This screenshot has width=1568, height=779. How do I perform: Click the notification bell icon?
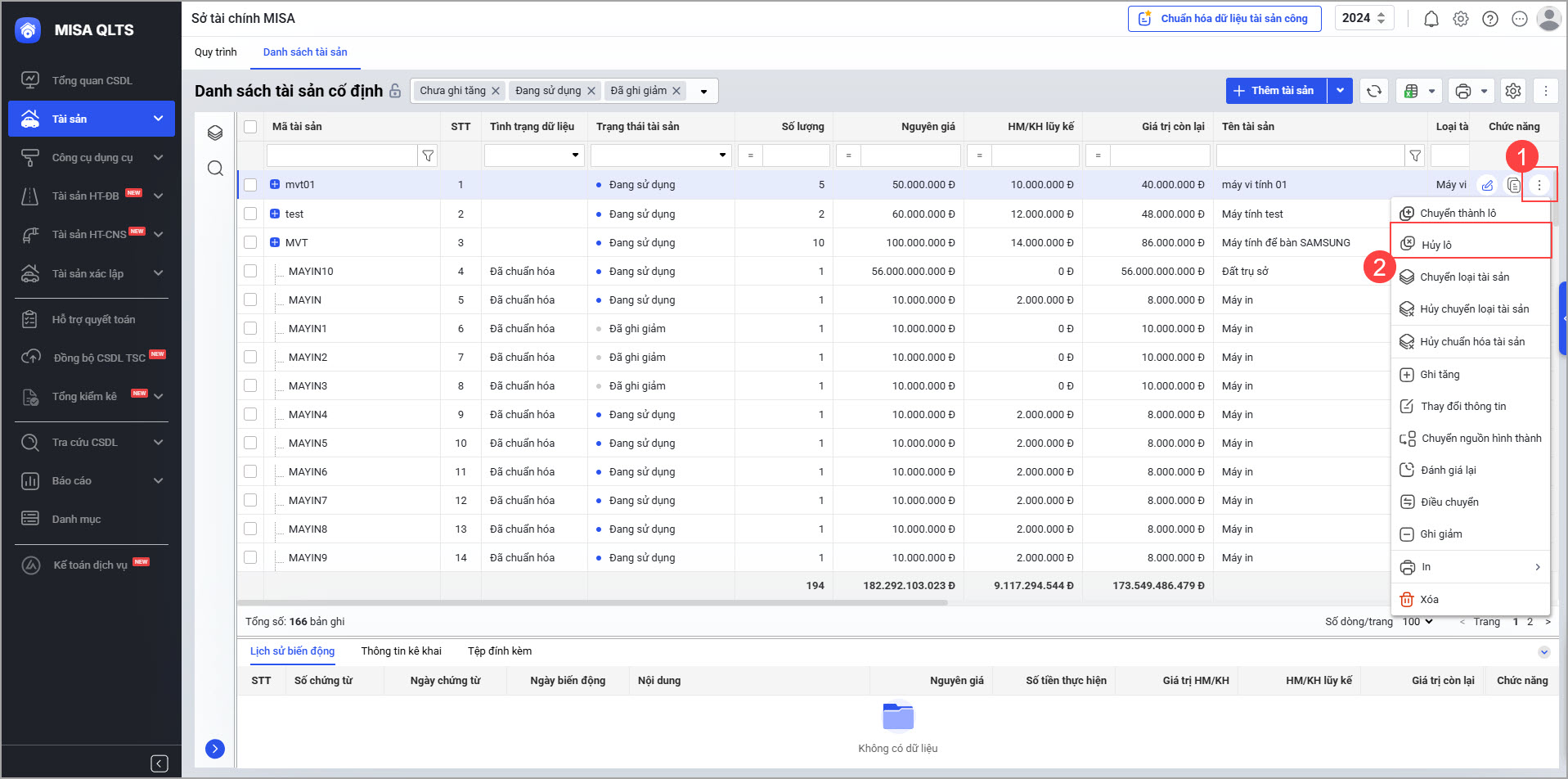coord(1431,19)
